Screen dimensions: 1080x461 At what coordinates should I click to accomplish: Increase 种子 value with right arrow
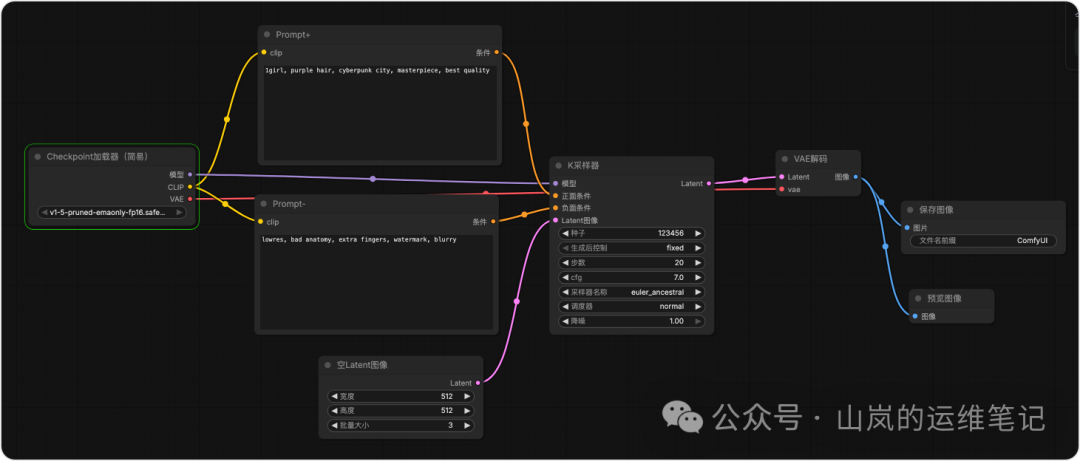tap(697, 234)
